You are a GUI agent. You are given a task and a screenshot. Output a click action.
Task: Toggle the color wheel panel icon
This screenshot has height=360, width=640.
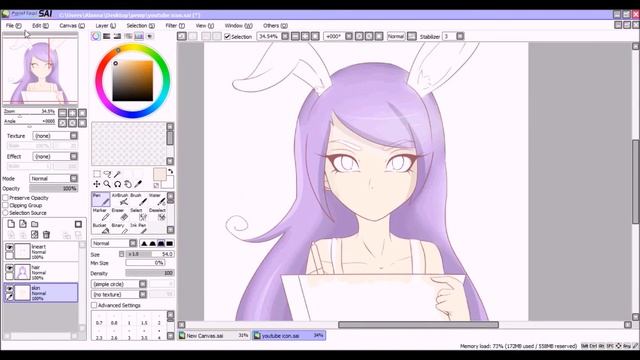tap(96, 36)
